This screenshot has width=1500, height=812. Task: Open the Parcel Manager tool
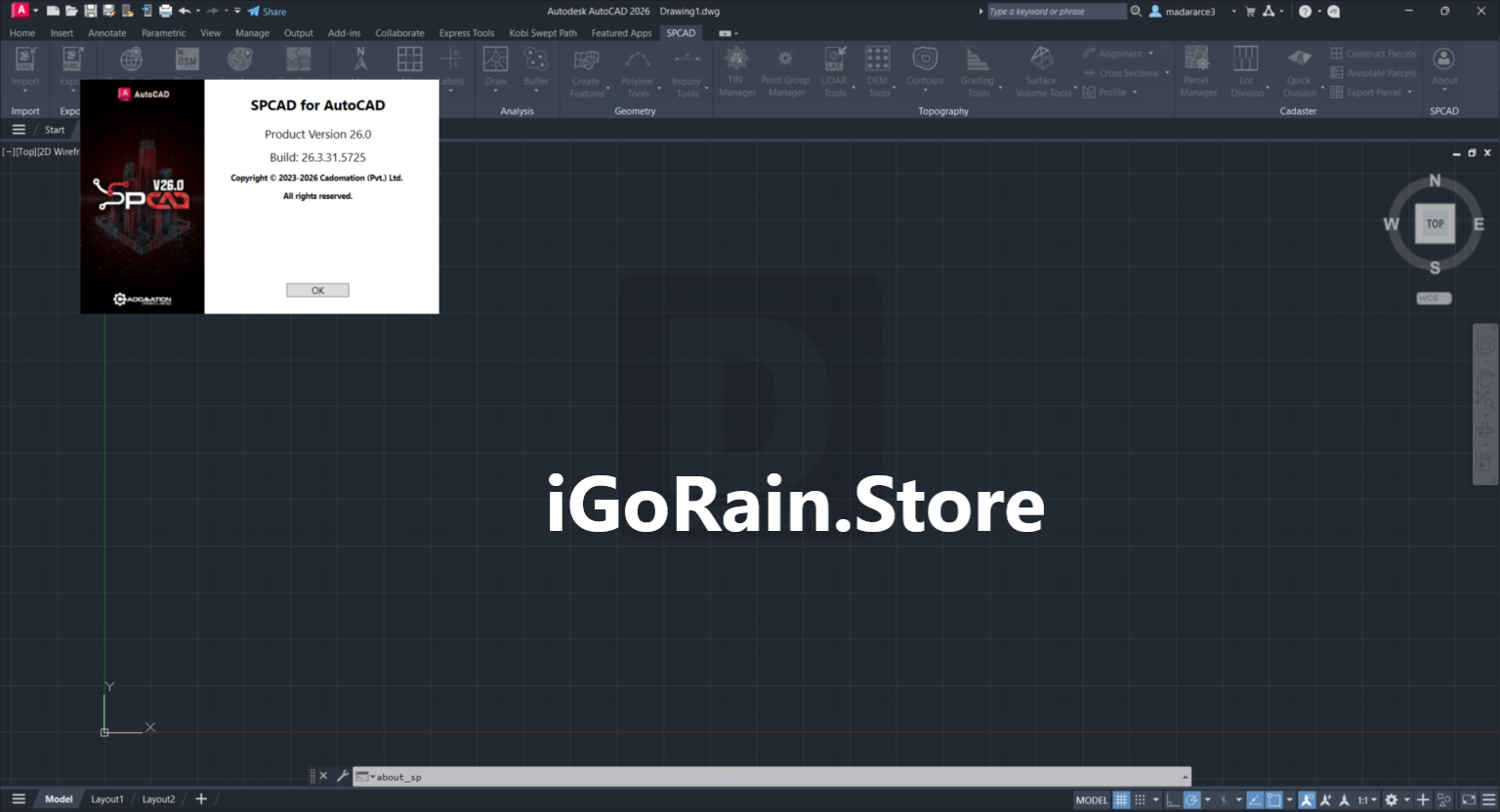[1197, 71]
